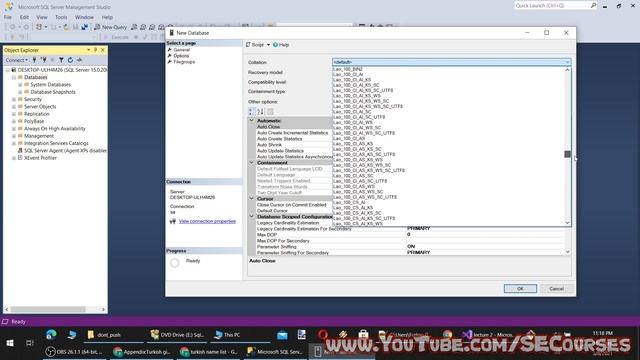Image resolution: width=640 pixels, height=360 pixels.
Task: Open the Tools menu
Action: pos(61,17)
